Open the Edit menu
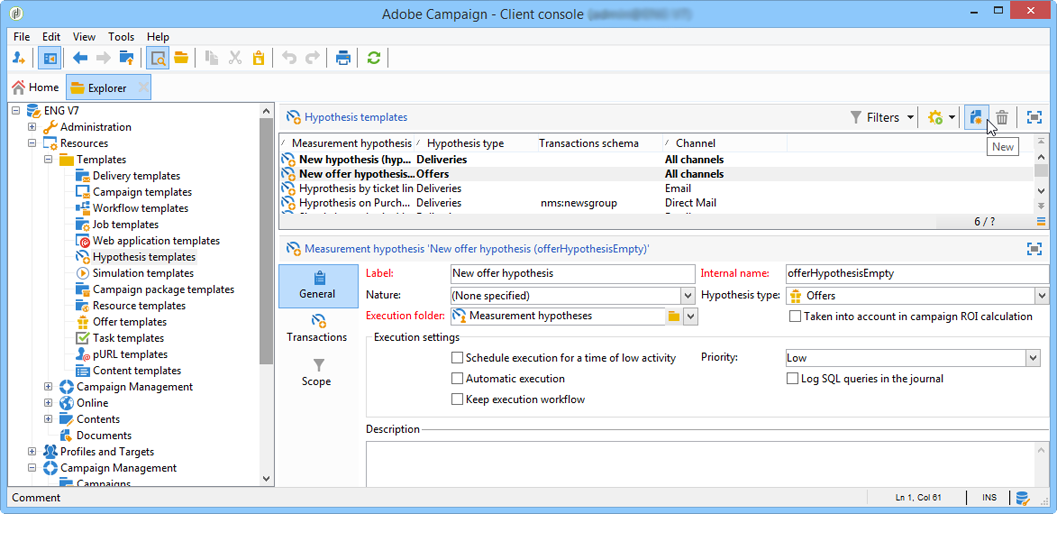Viewport: 1057px width, 553px height. click(x=51, y=36)
